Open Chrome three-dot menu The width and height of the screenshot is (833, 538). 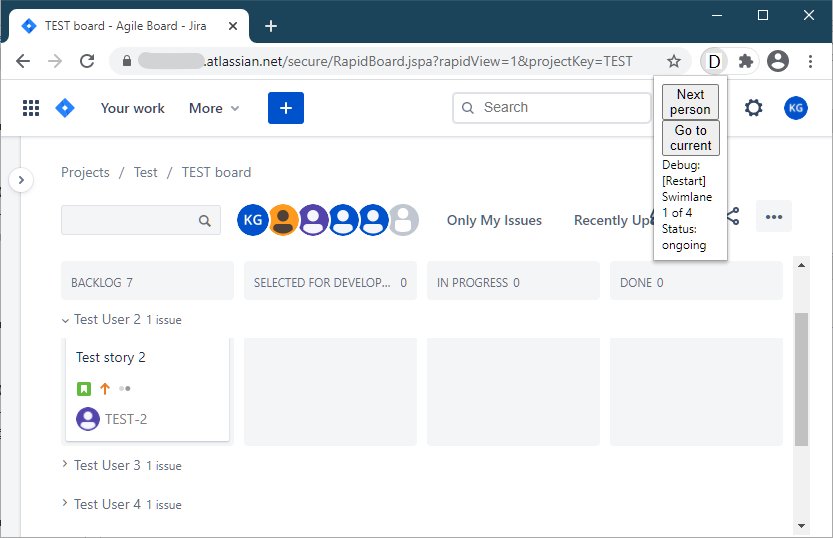pyautogui.click(x=810, y=62)
